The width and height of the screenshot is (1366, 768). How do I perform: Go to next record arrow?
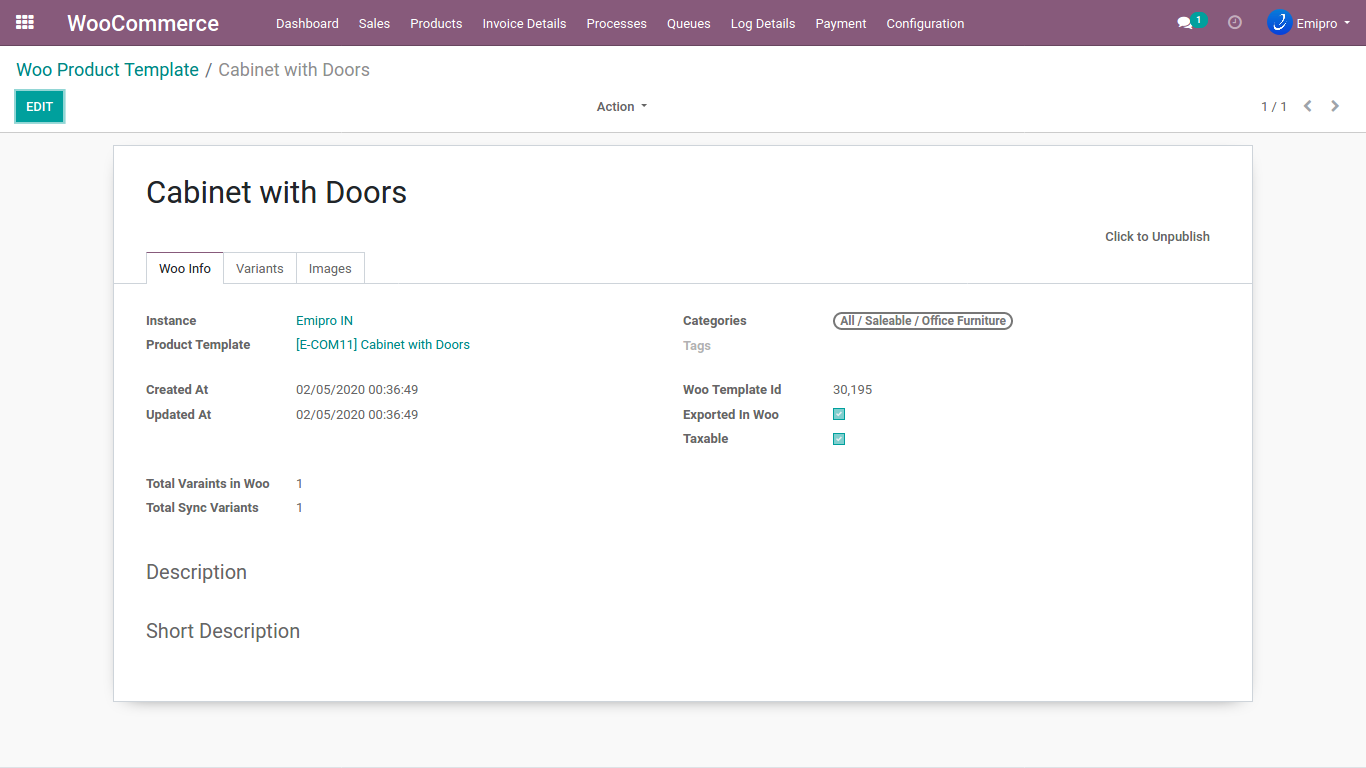click(1335, 106)
